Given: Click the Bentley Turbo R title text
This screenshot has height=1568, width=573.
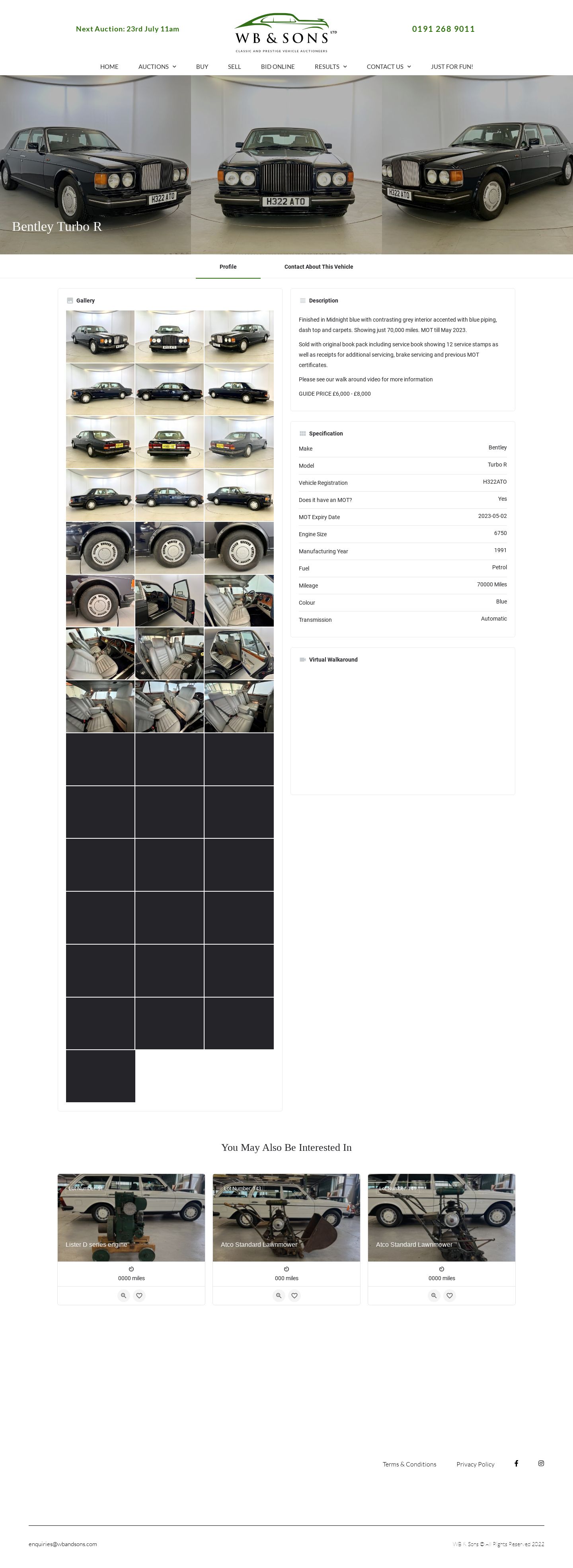Looking at the screenshot, I should [x=57, y=227].
